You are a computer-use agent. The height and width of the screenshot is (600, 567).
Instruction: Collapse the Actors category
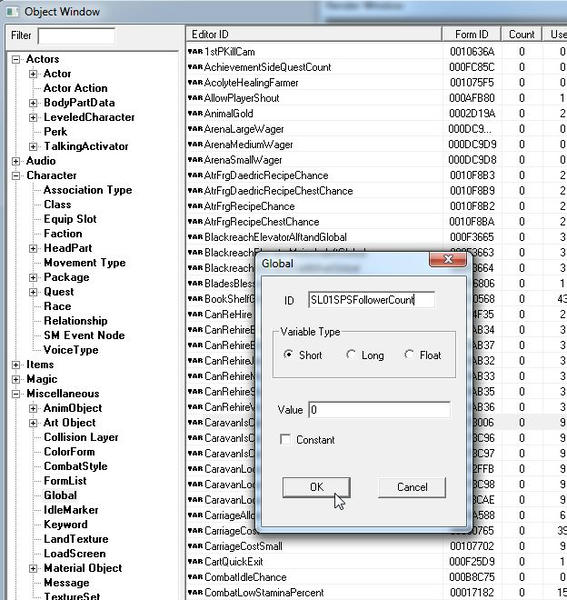tap(16, 59)
